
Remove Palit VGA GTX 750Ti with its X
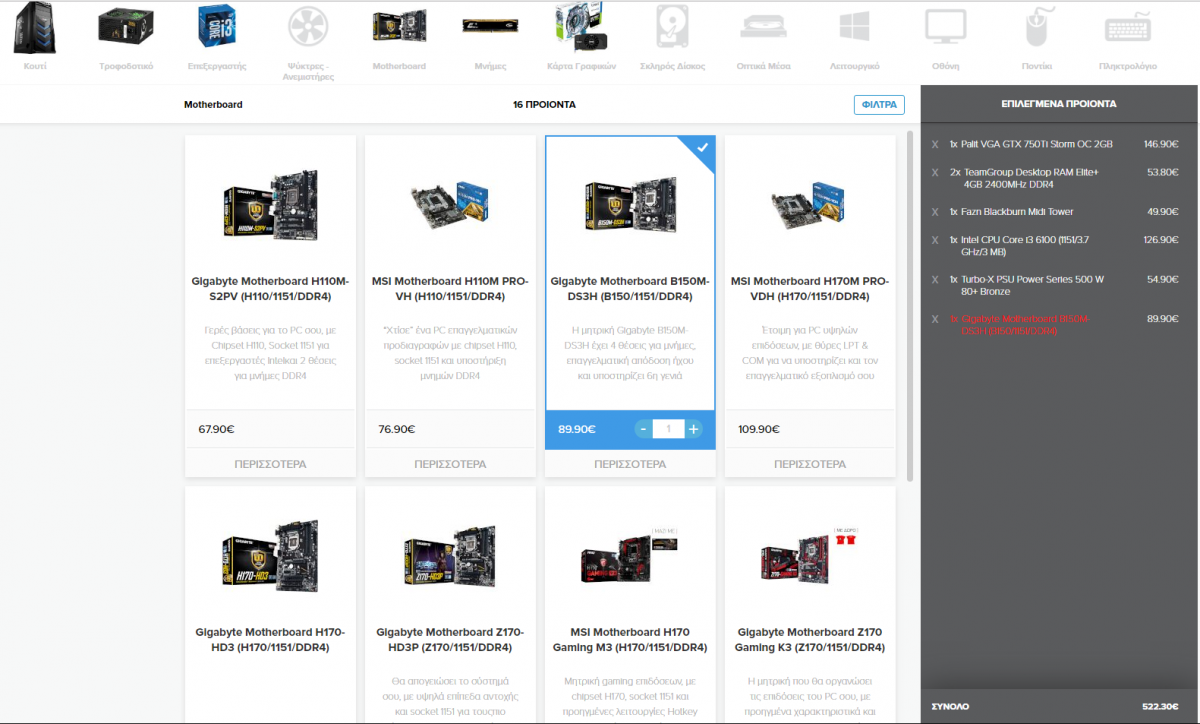tap(935, 144)
